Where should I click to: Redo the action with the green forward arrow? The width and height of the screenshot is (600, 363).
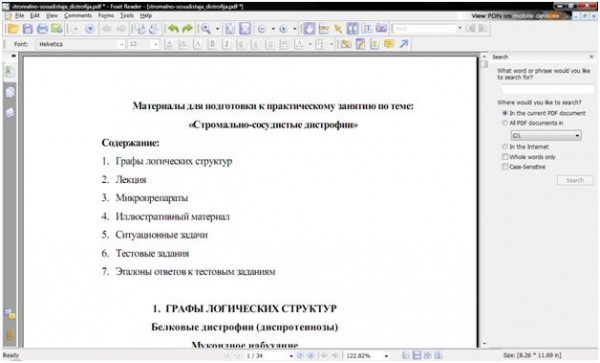tap(187, 29)
